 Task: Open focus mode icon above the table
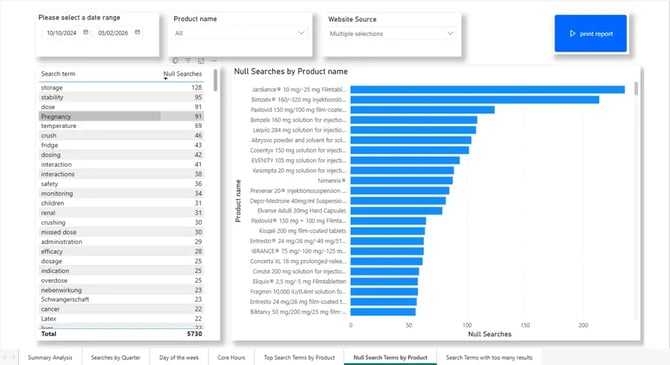pos(201,61)
